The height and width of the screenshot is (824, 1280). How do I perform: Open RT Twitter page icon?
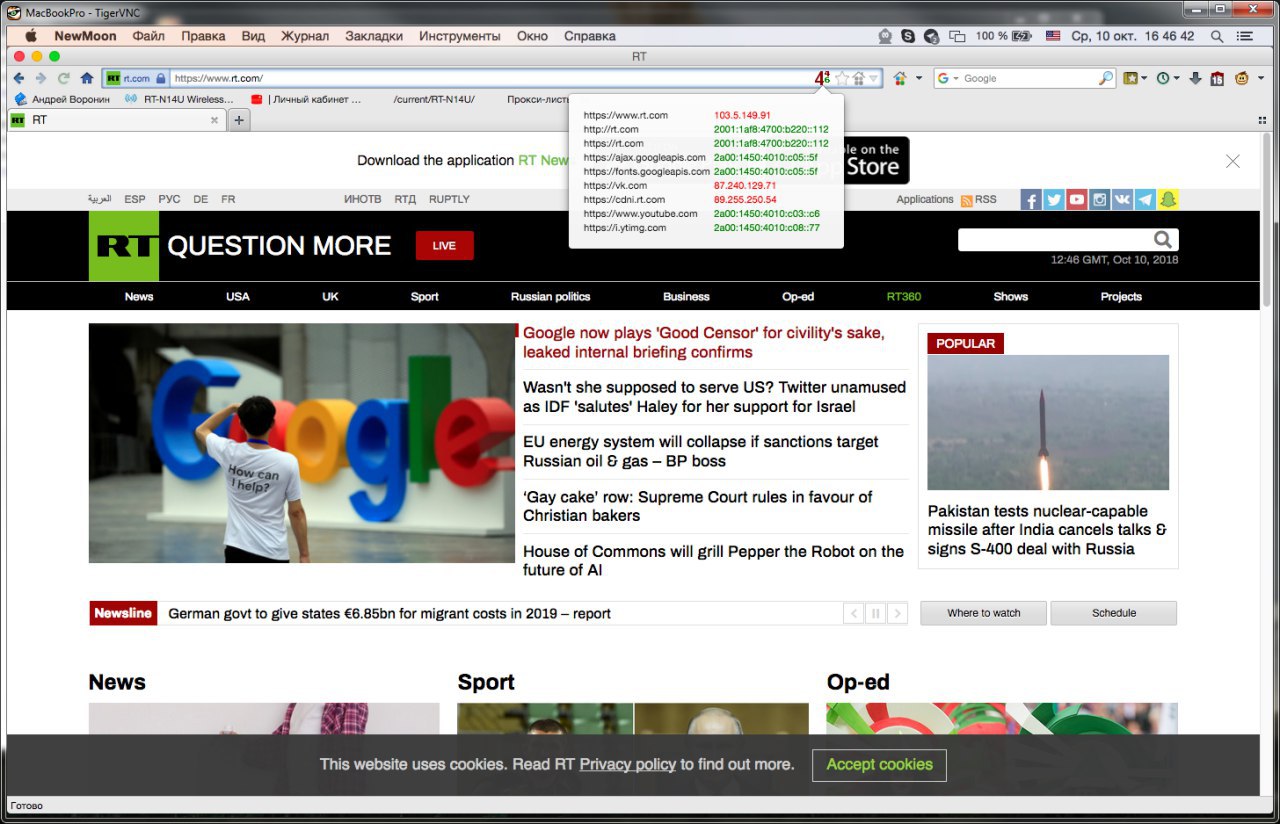[x=1054, y=199]
